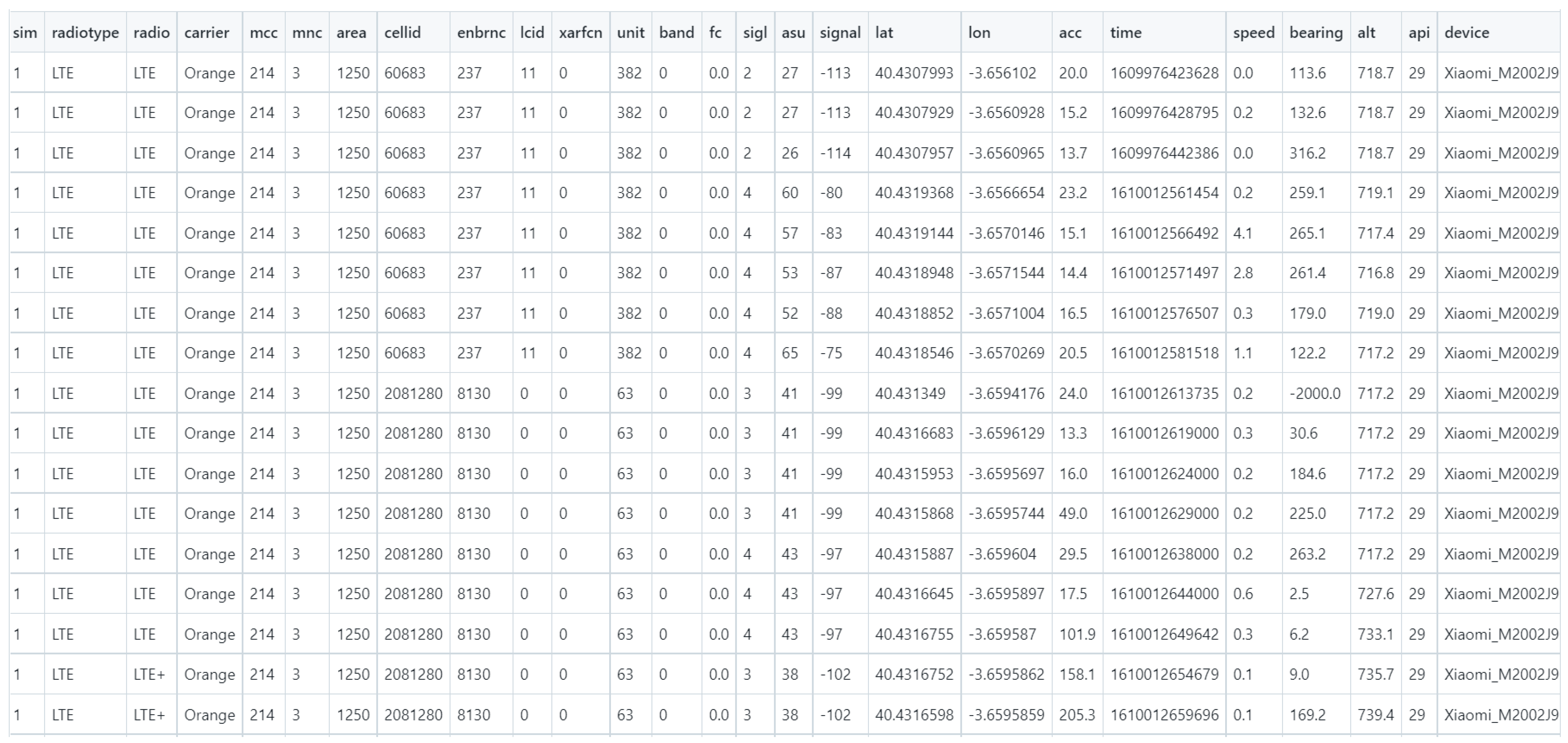This screenshot has height=743, width=1568.
Task: Select longitude cell -3.656102
Action: click(1002, 74)
